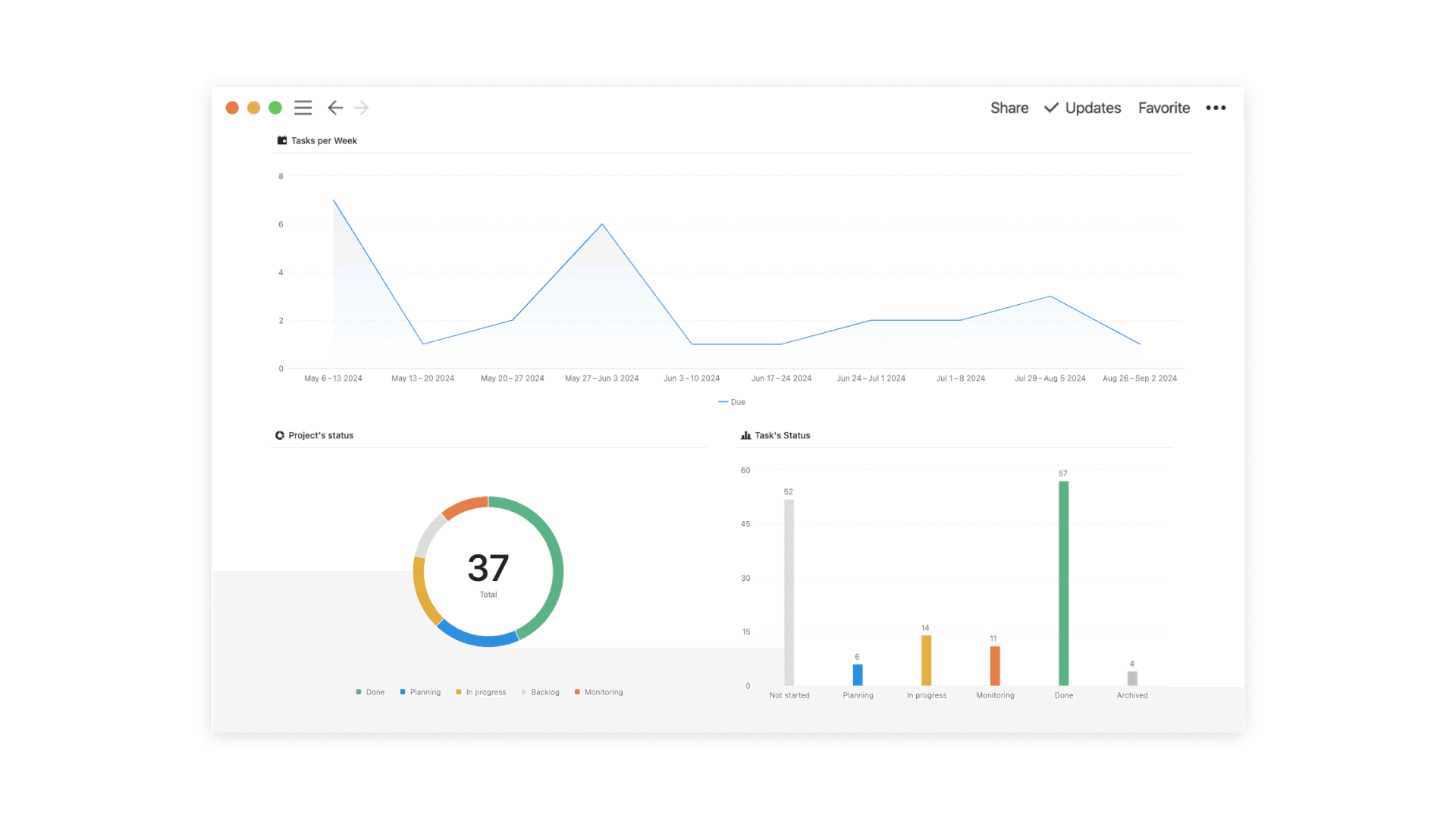This screenshot has width=1456, height=819.
Task: Click the green window button
Action: tap(275, 108)
